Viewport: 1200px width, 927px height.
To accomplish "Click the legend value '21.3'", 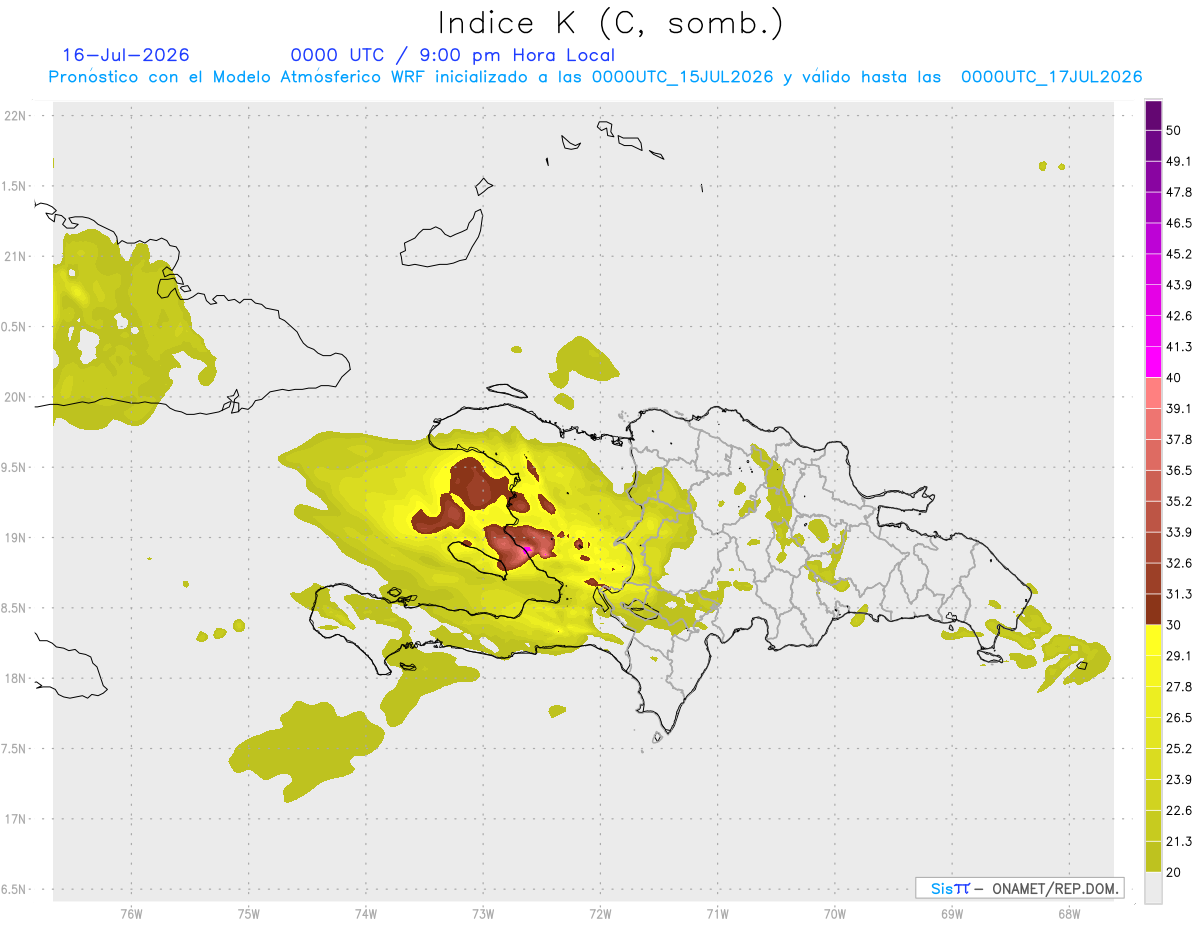I will pyautogui.click(x=1179, y=841).
